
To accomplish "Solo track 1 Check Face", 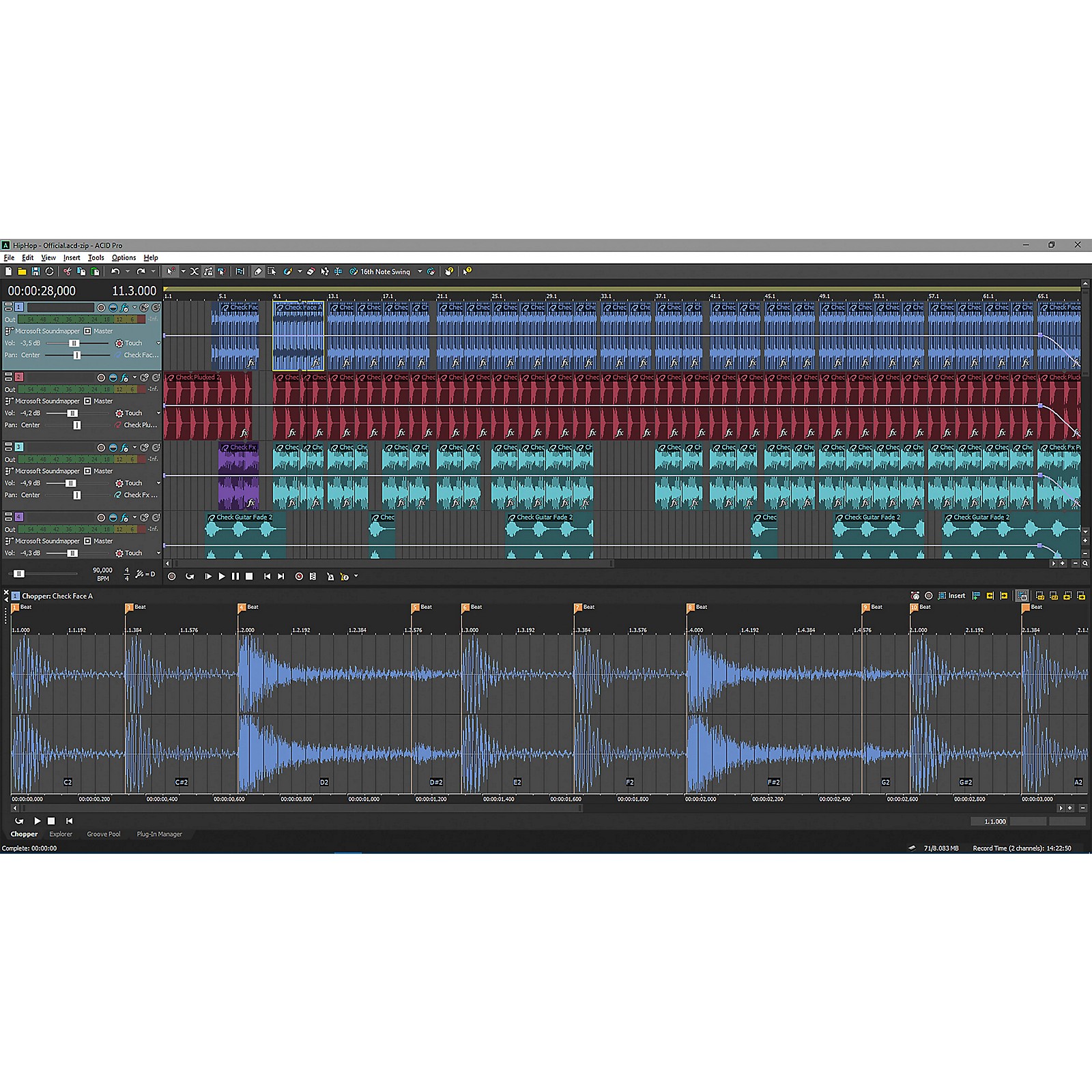I will coord(156,308).
